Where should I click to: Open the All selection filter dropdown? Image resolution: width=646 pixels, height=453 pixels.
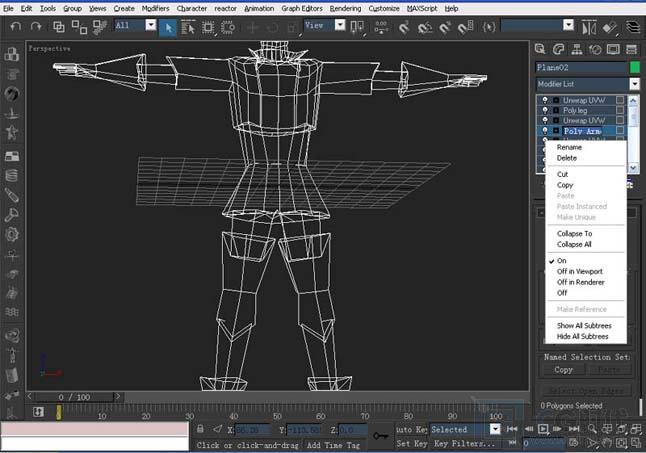[x=151, y=26]
